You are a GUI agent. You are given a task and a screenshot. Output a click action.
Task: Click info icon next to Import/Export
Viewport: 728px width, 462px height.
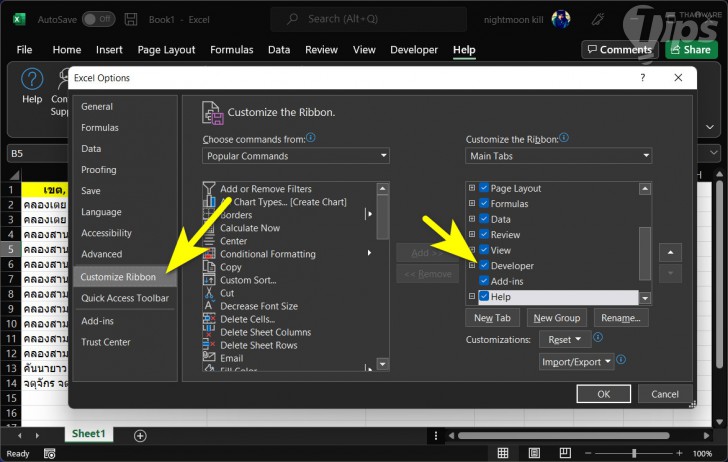tap(621, 359)
